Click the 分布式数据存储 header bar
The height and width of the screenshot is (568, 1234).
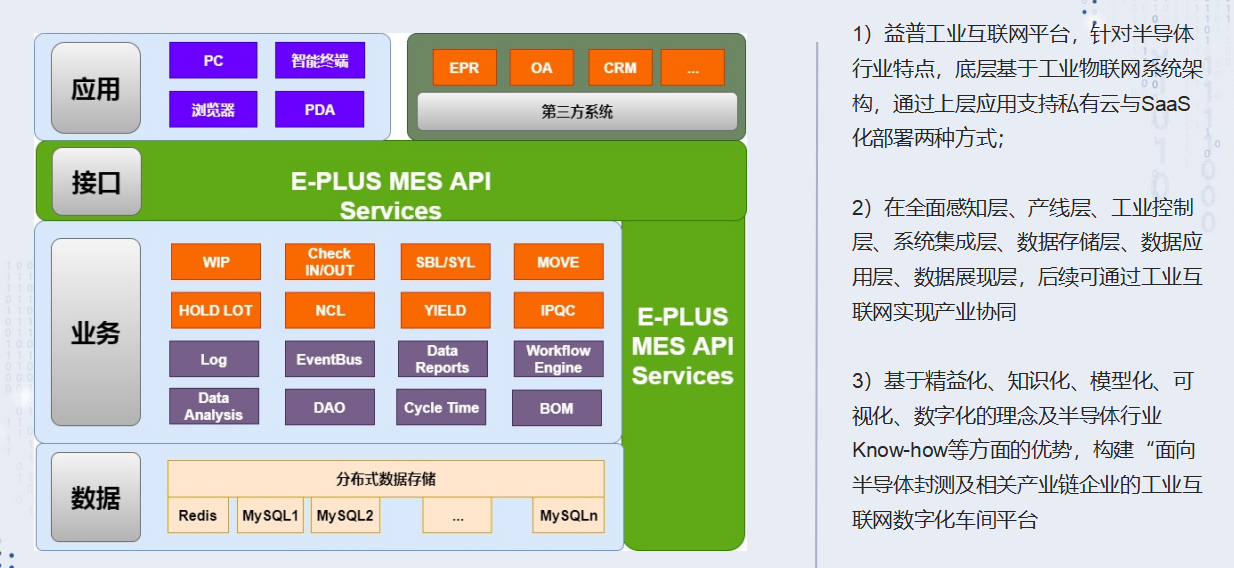point(386,478)
